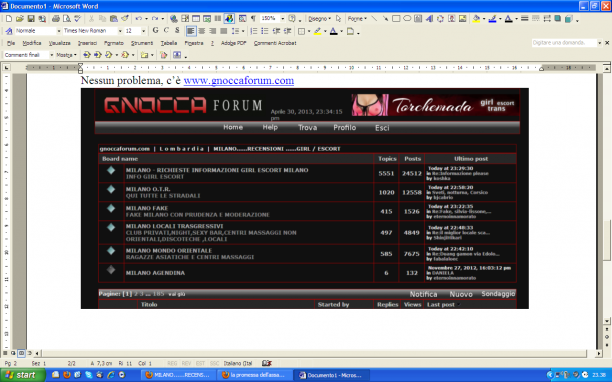Open the Mostra dropdown
Viewport: 612px width, 382px height.
66,55
